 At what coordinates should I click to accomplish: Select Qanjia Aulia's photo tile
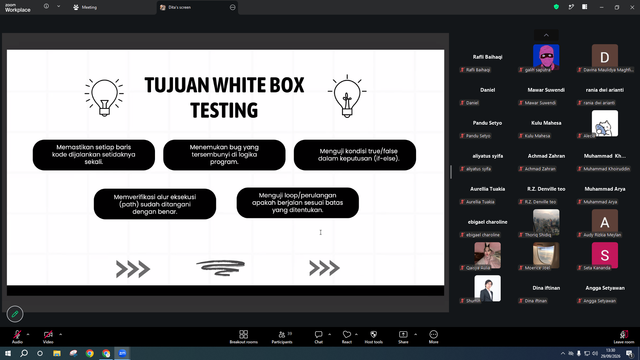point(487,256)
